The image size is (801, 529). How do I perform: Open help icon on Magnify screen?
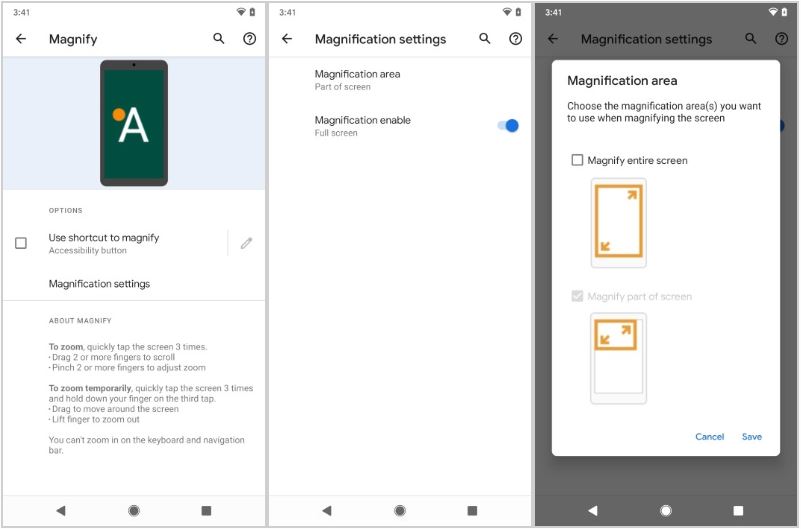coord(249,39)
